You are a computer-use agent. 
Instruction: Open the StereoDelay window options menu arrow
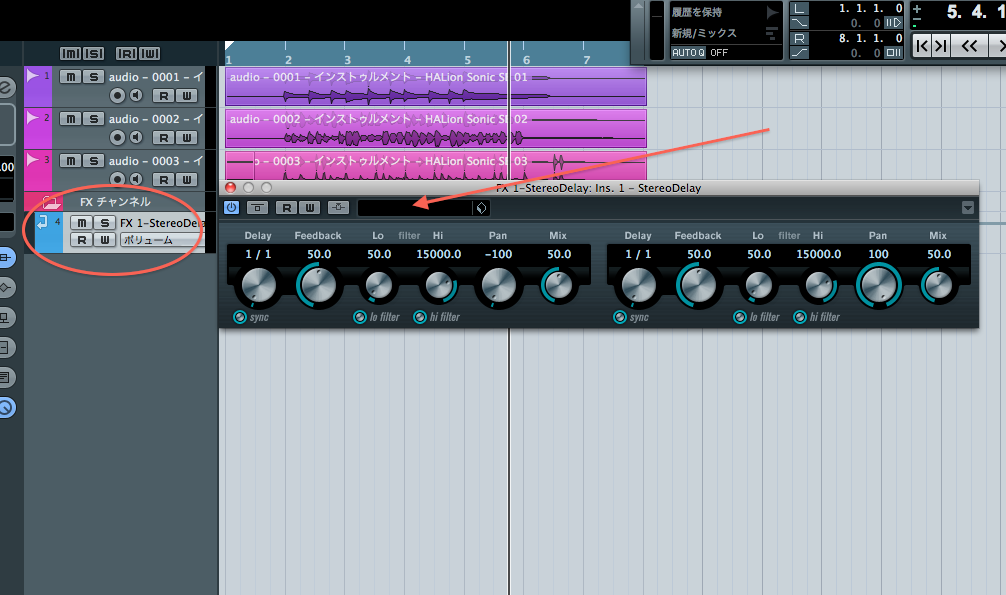pyautogui.click(x=968, y=207)
